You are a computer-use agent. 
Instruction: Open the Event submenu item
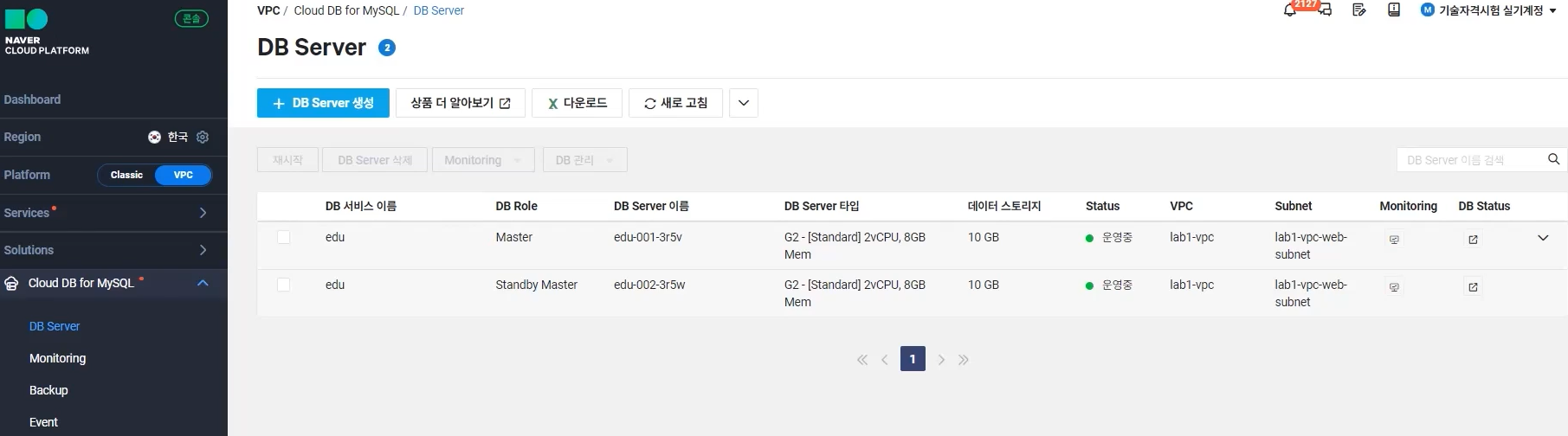43,422
